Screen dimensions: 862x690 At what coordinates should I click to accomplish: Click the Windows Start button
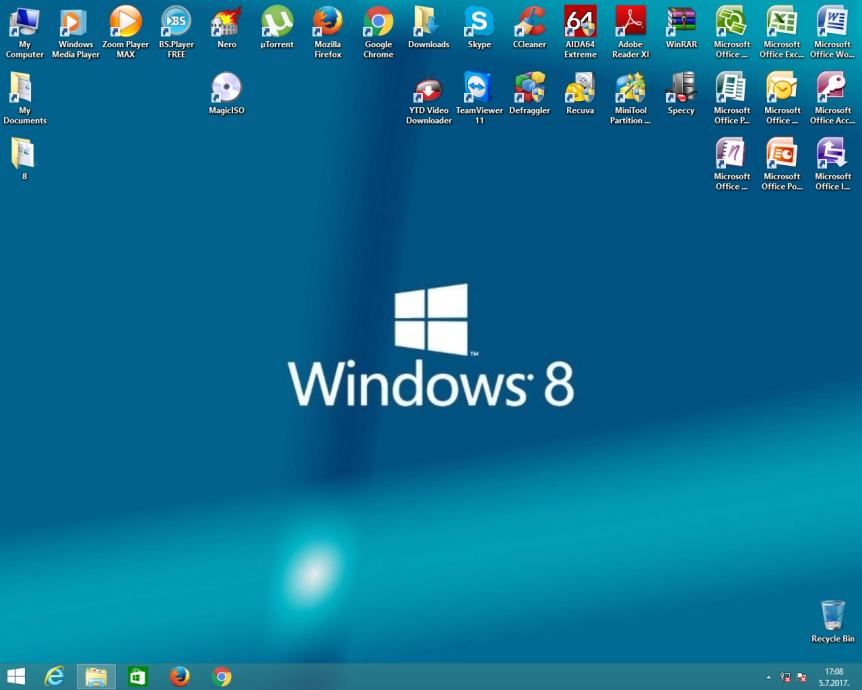coord(15,677)
